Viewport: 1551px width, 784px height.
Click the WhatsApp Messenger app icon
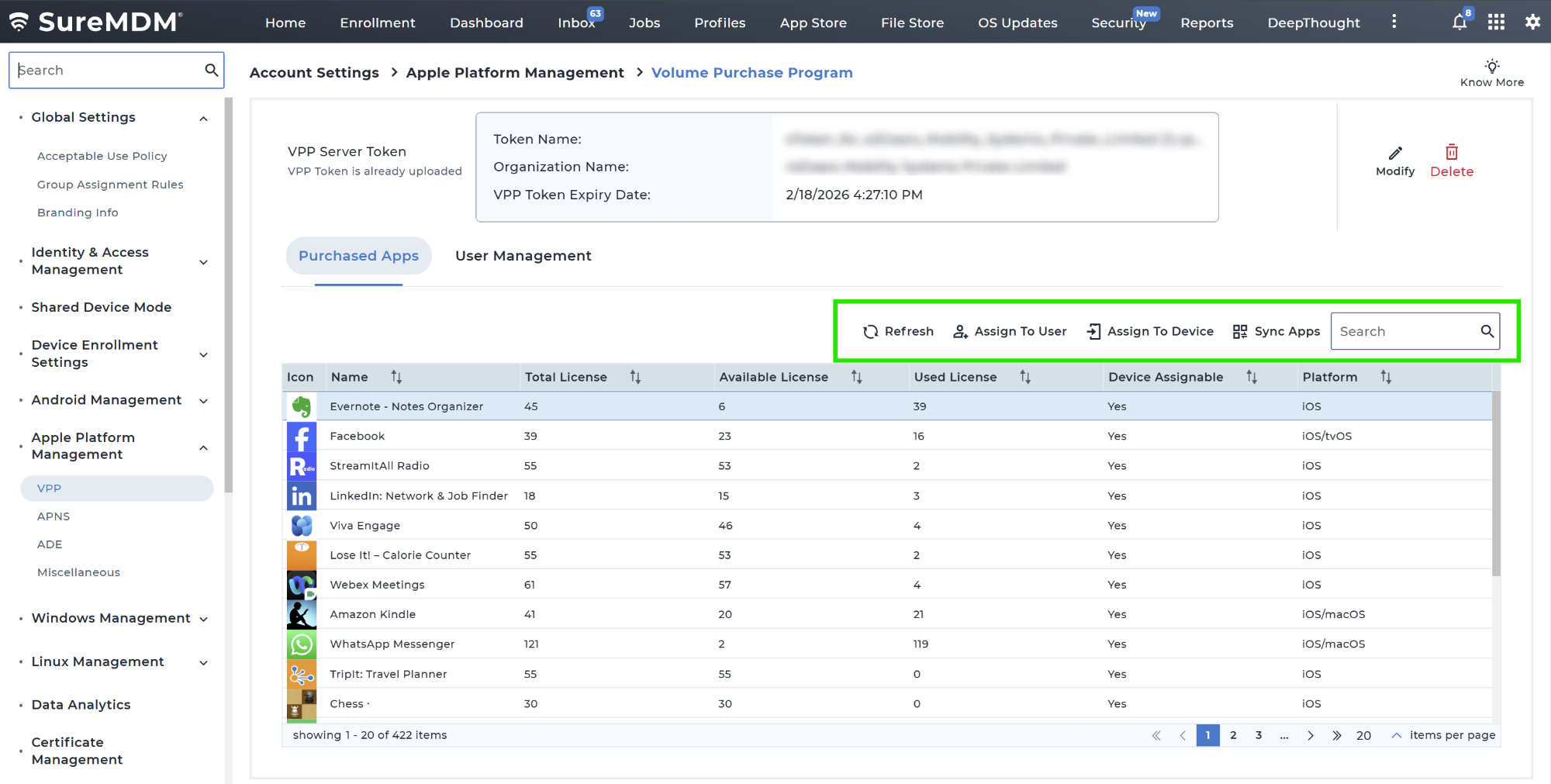point(302,644)
